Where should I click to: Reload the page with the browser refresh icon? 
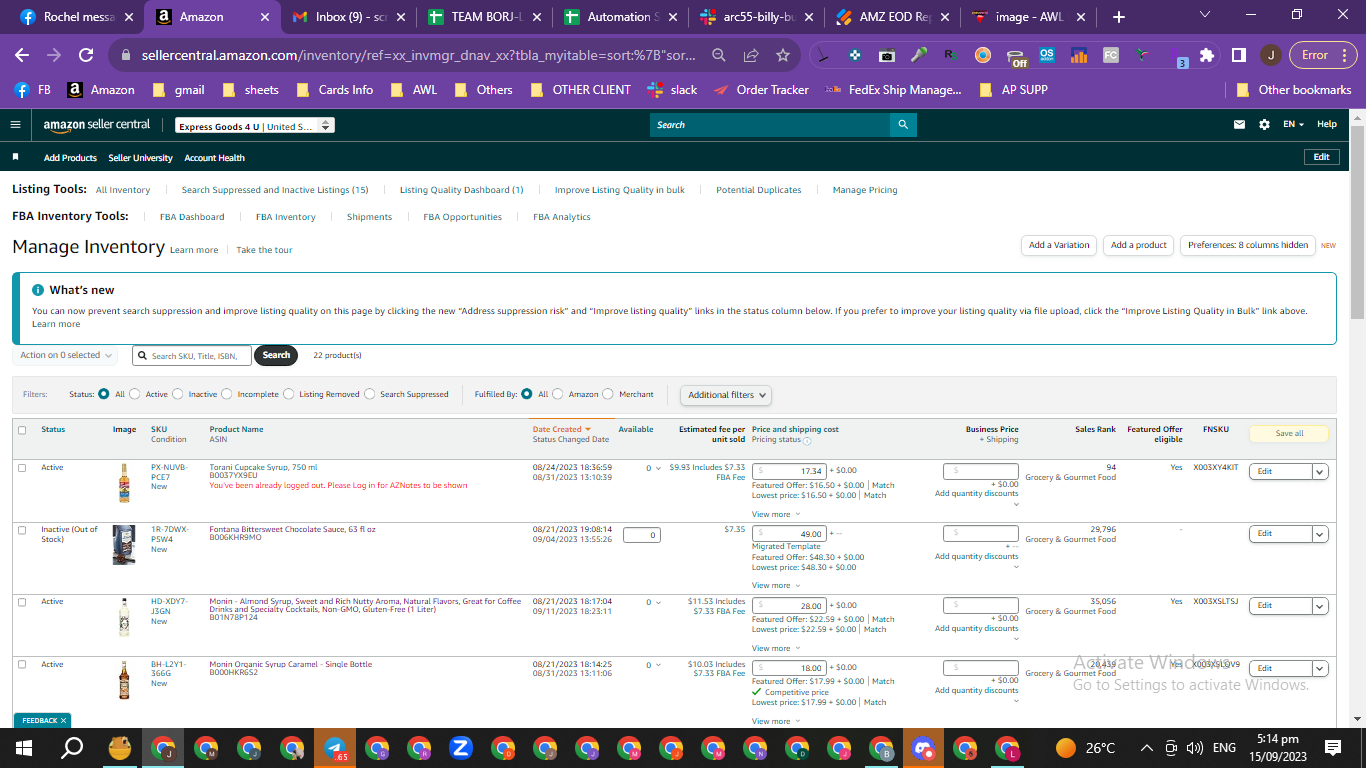(x=86, y=55)
